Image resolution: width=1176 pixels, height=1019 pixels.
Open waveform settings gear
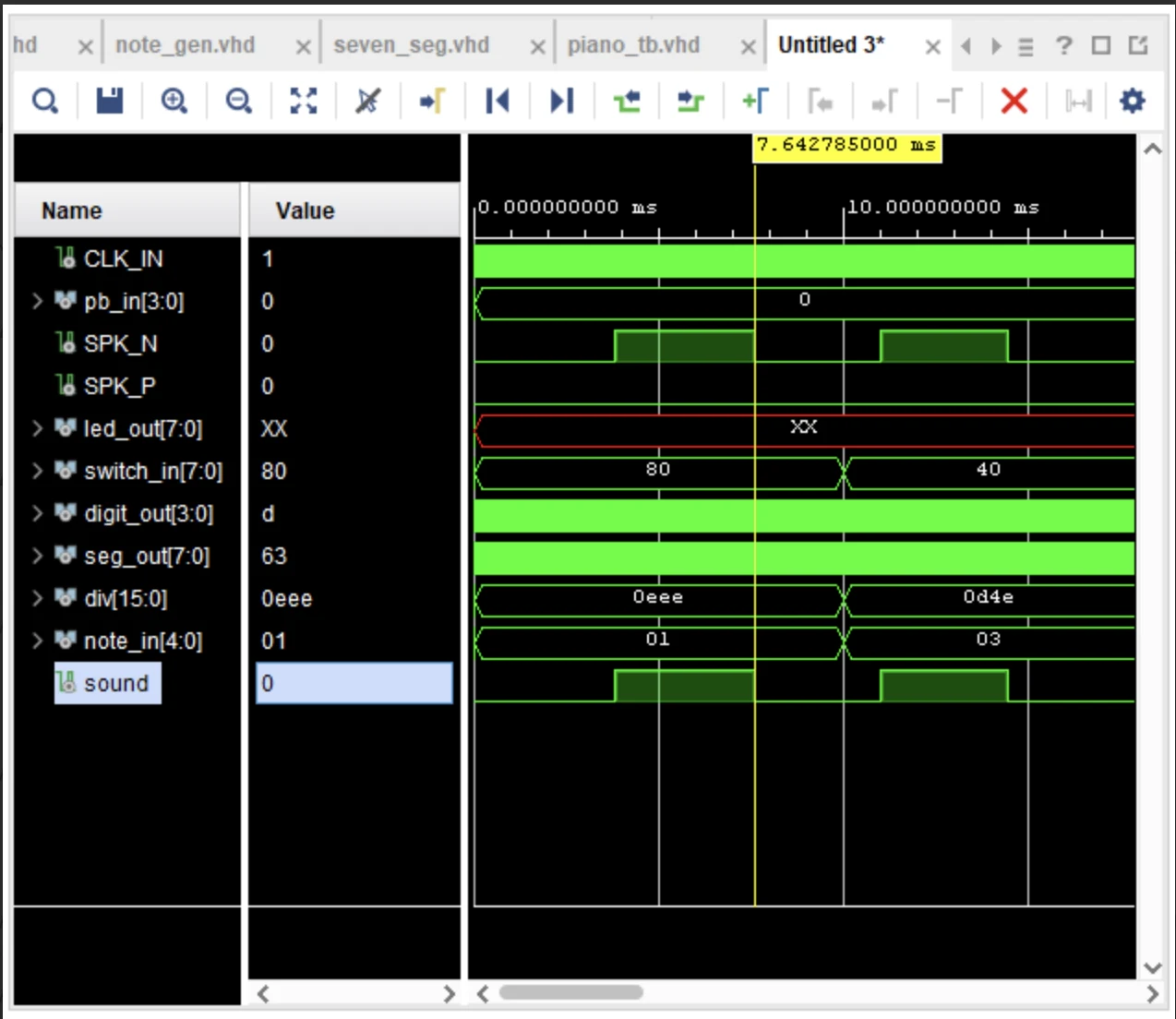click(1133, 101)
